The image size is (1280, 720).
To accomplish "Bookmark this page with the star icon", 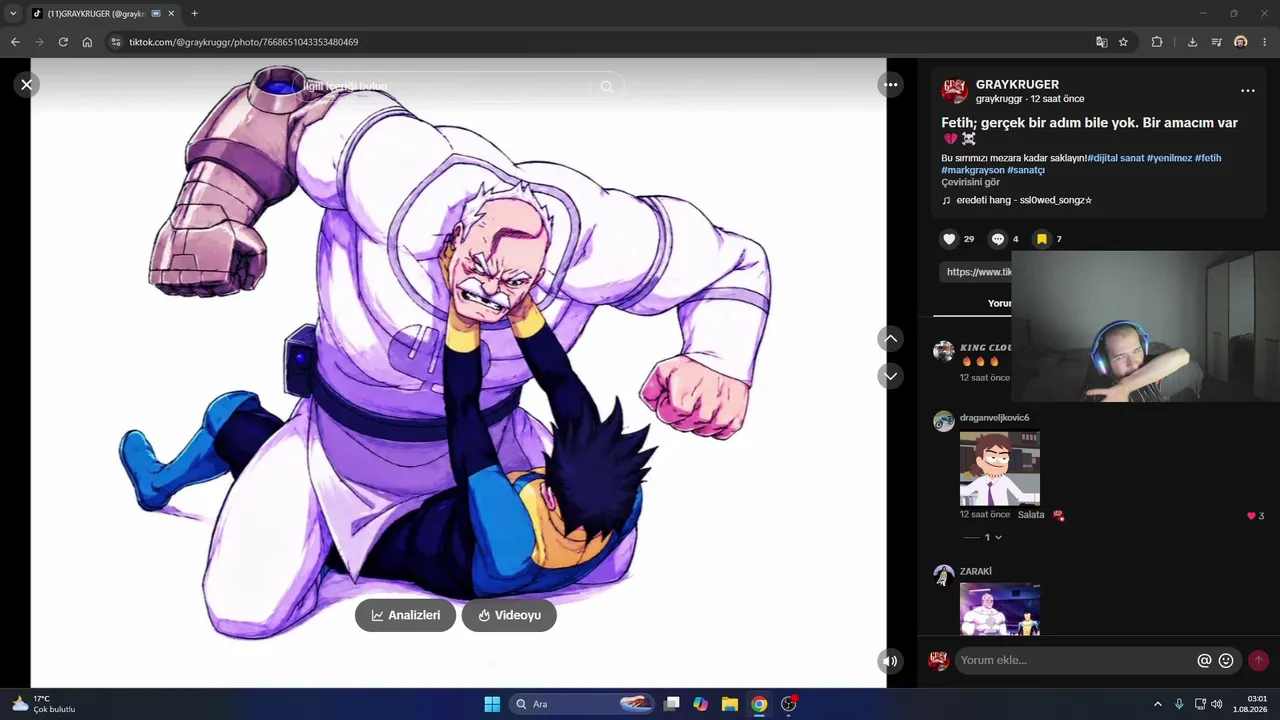I will [x=1123, y=42].
